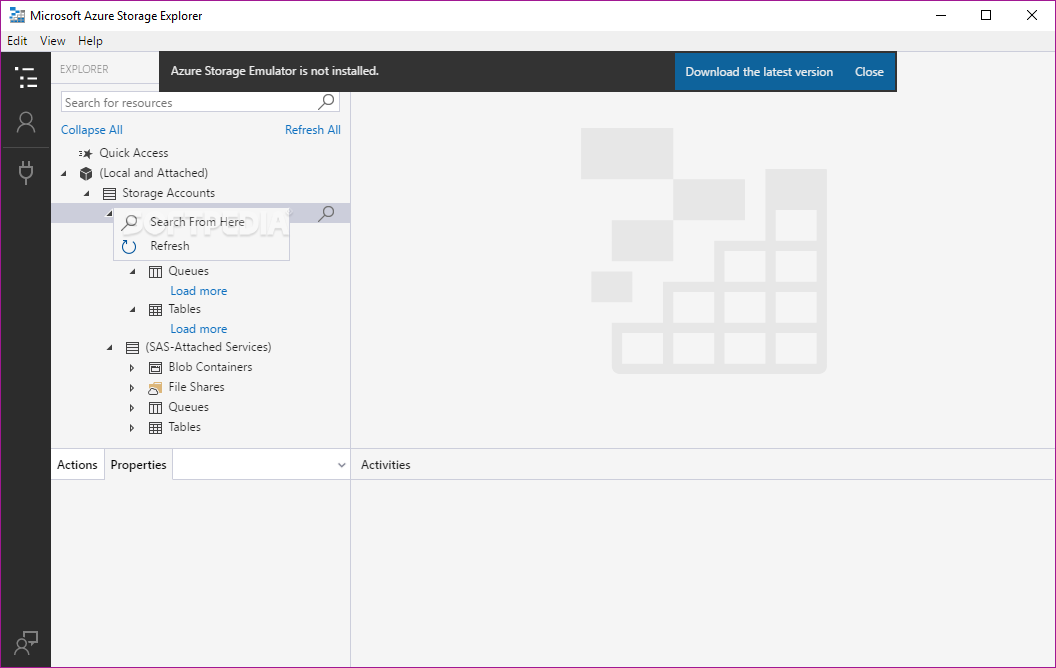Click Load more under Queues
This screenshot has width=1056, height=668.
199,291
